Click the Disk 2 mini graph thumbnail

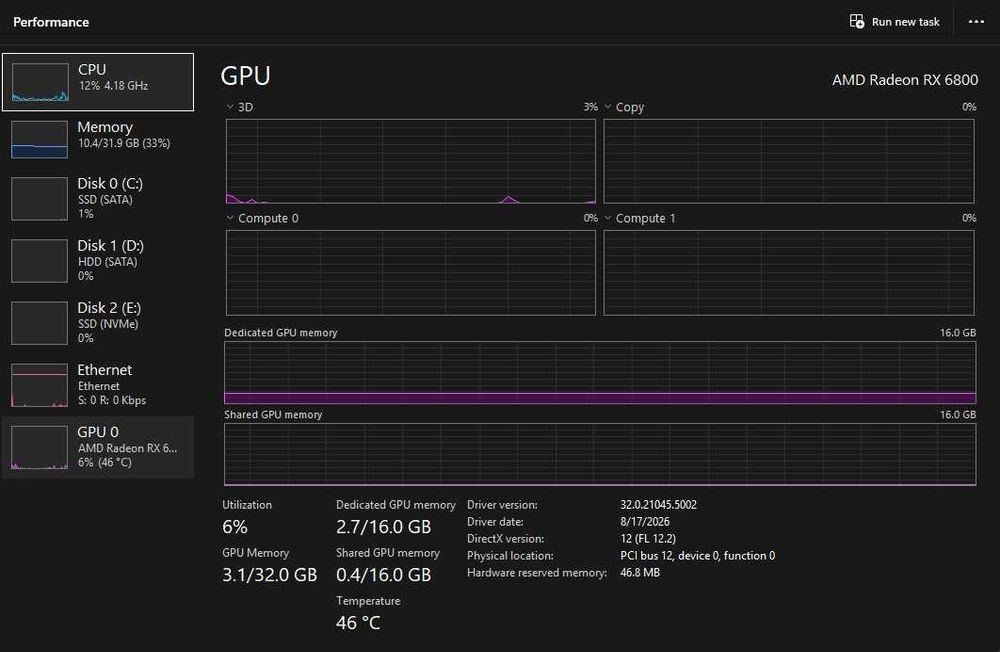click(x=40, y=323)
